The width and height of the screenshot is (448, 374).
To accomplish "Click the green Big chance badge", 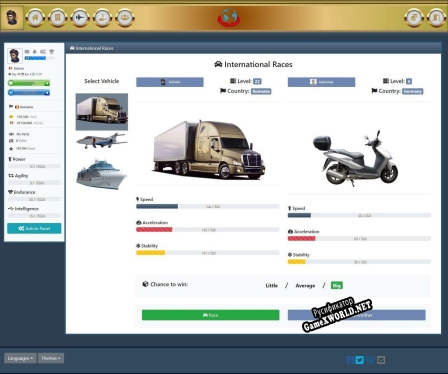I will [337, 285].
